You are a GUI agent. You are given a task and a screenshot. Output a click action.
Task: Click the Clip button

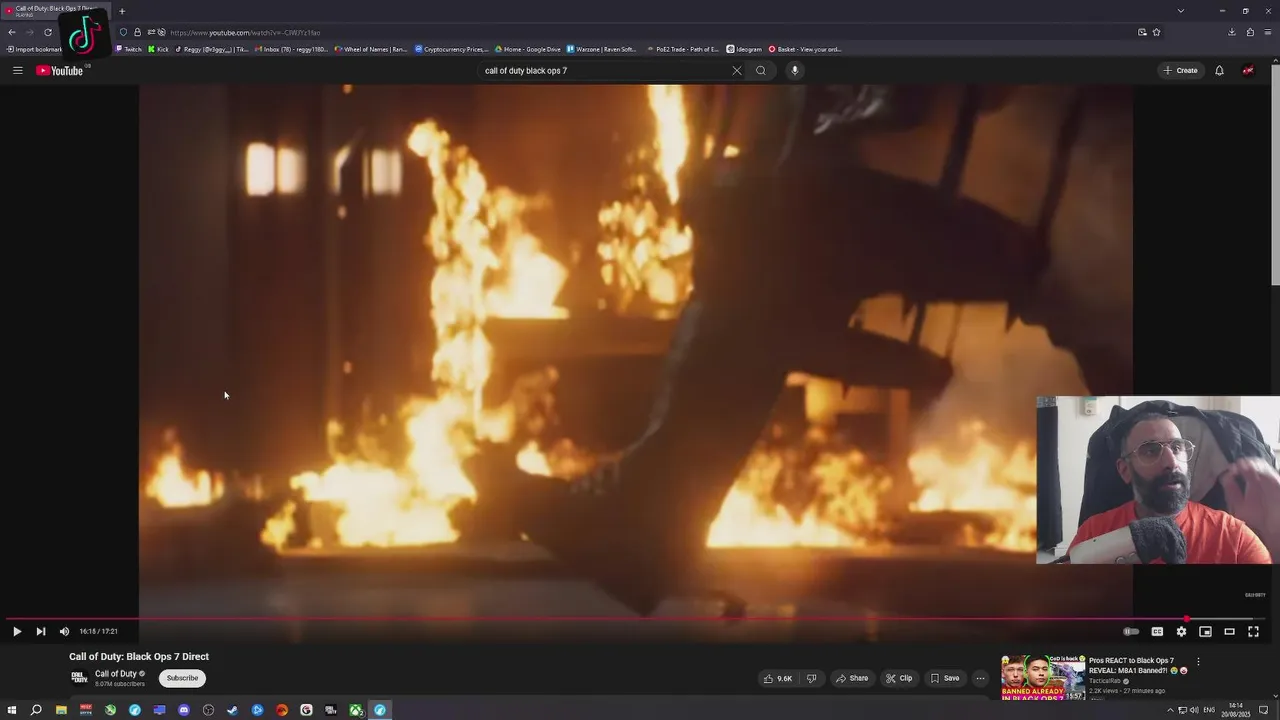(x=899, y=678)
